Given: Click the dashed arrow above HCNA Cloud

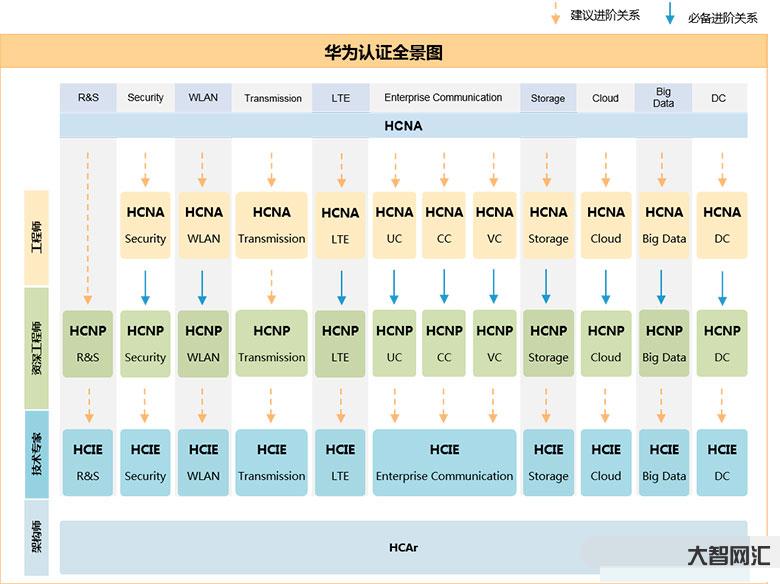Looking at the screenshot, I should click(x=605, y=168).
